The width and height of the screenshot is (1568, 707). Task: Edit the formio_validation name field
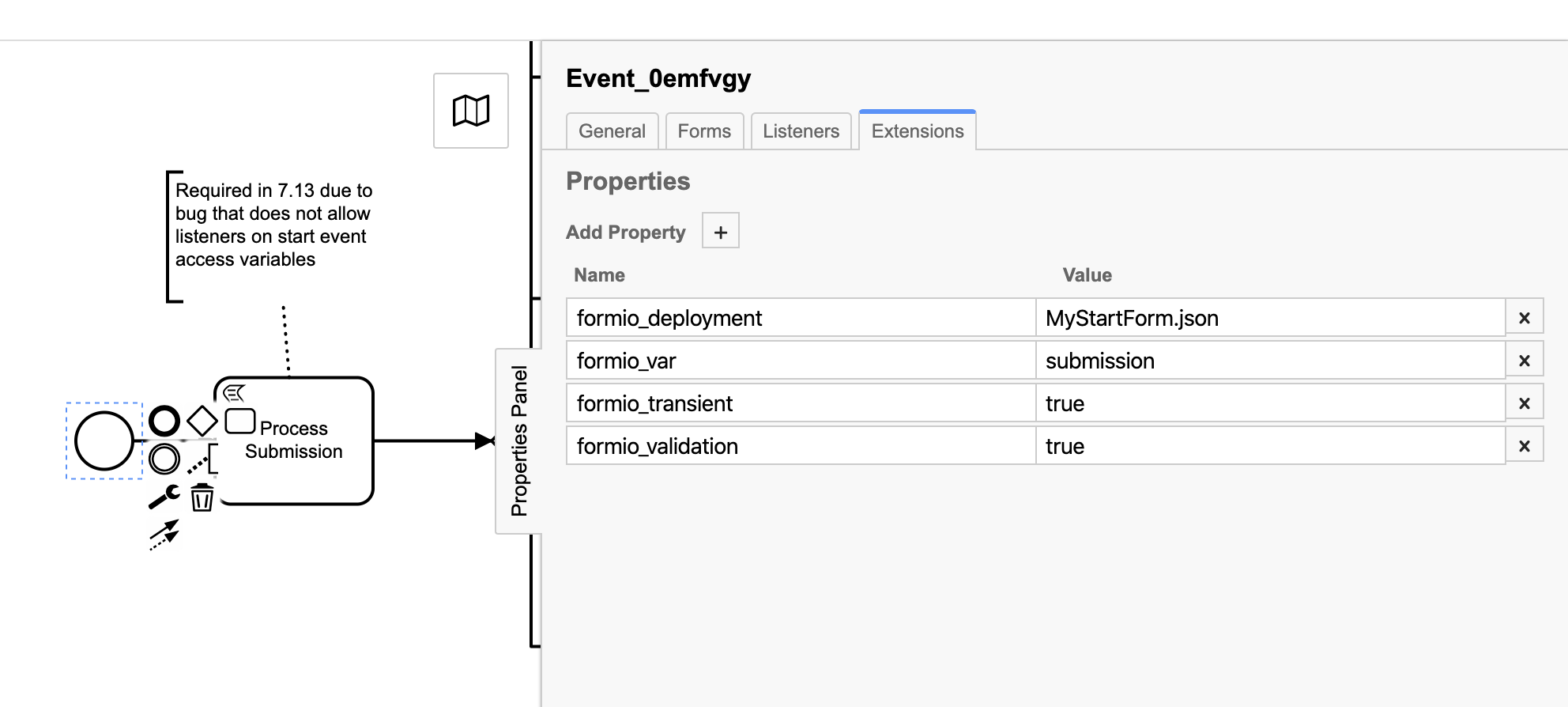(801, 446)
